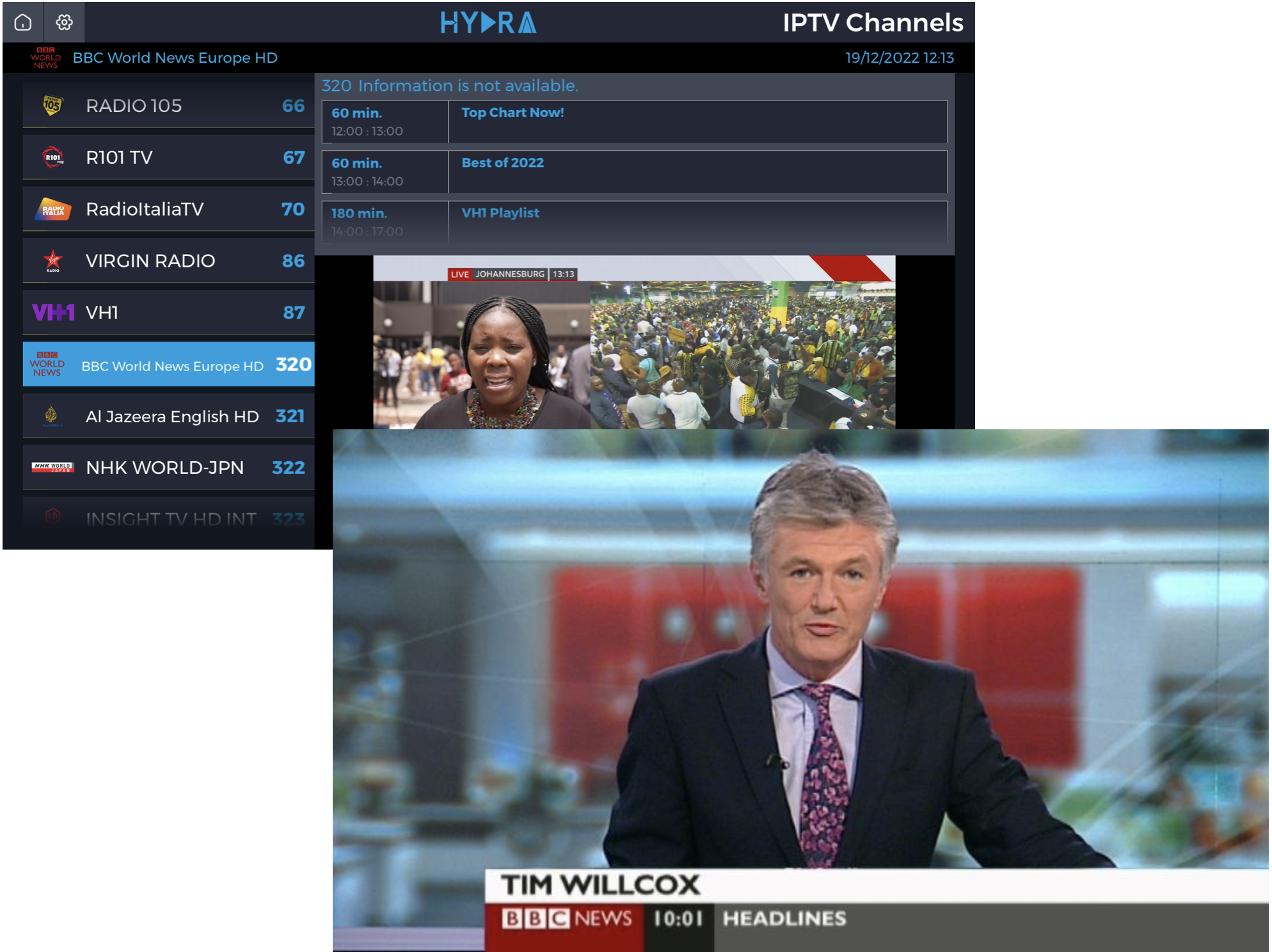This screenshot has height=952, width=1272.
Task: Click channel number 67
Action: [x=294, y=157]
